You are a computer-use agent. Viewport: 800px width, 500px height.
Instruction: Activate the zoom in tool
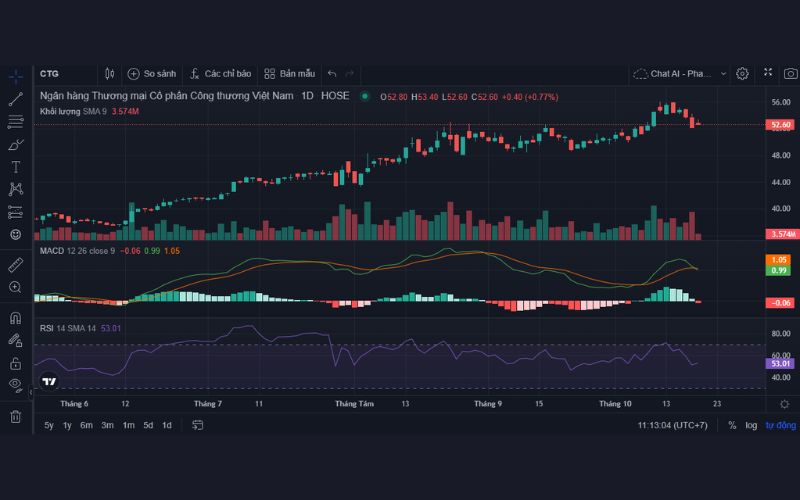[15, 288]
